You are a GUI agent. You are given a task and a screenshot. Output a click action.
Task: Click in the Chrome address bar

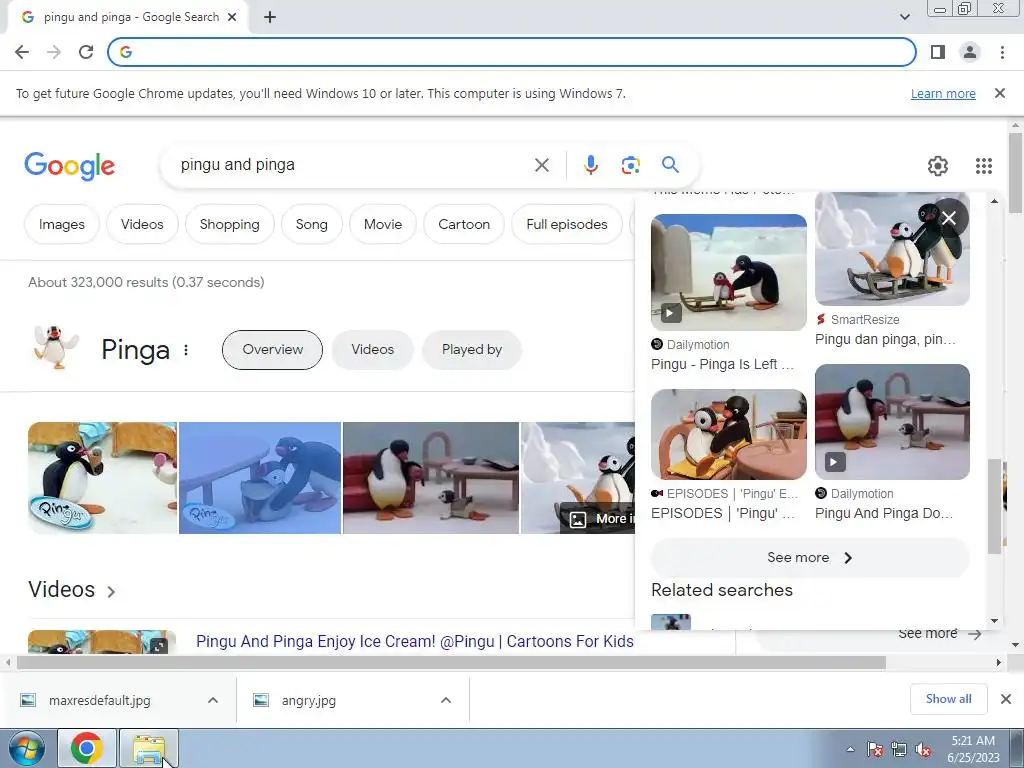point(512,52)
